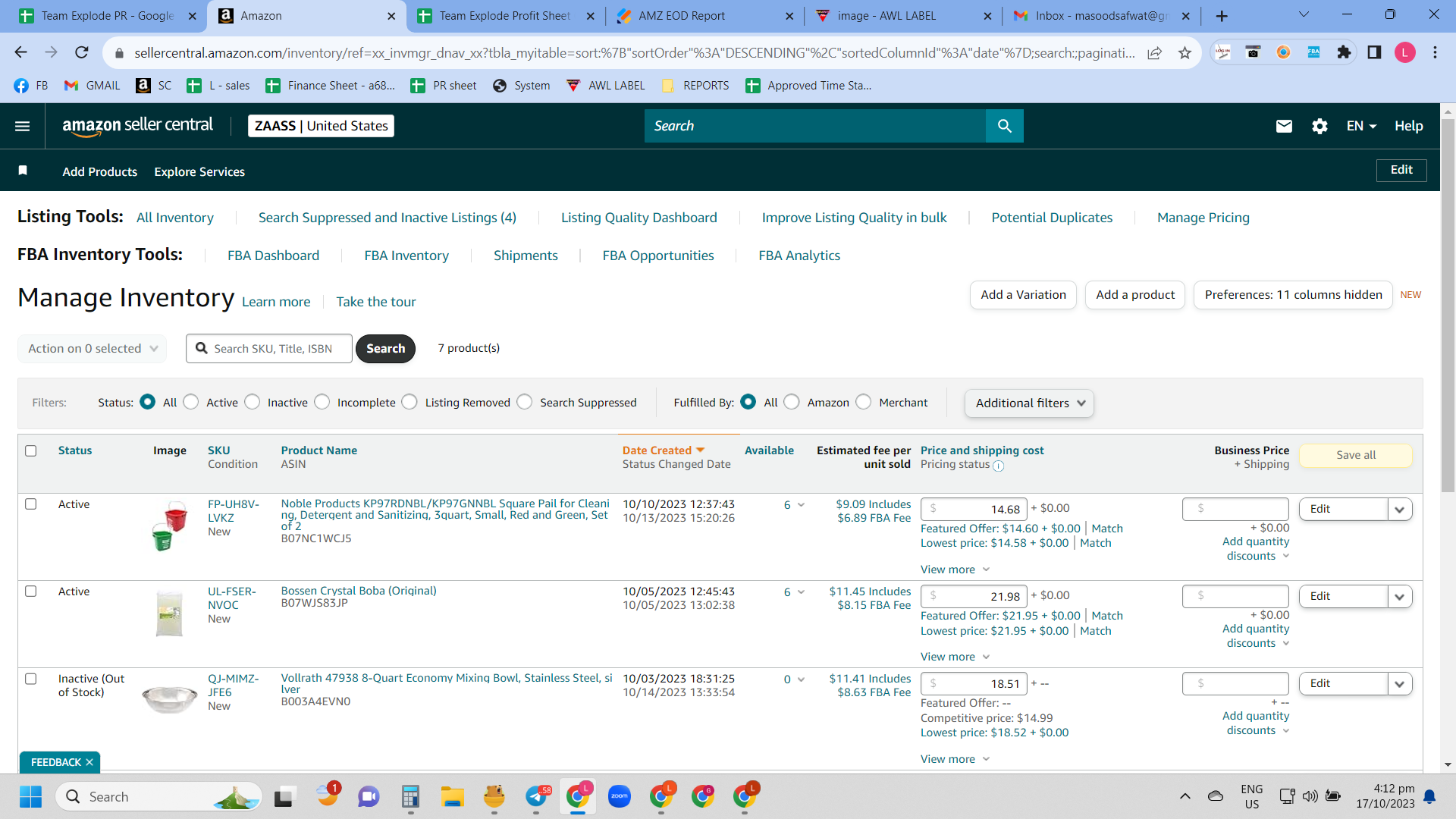Screen dimensions: 1456x819
Task: Open the Zoom app on the taskbar
Action: (620, 797)
